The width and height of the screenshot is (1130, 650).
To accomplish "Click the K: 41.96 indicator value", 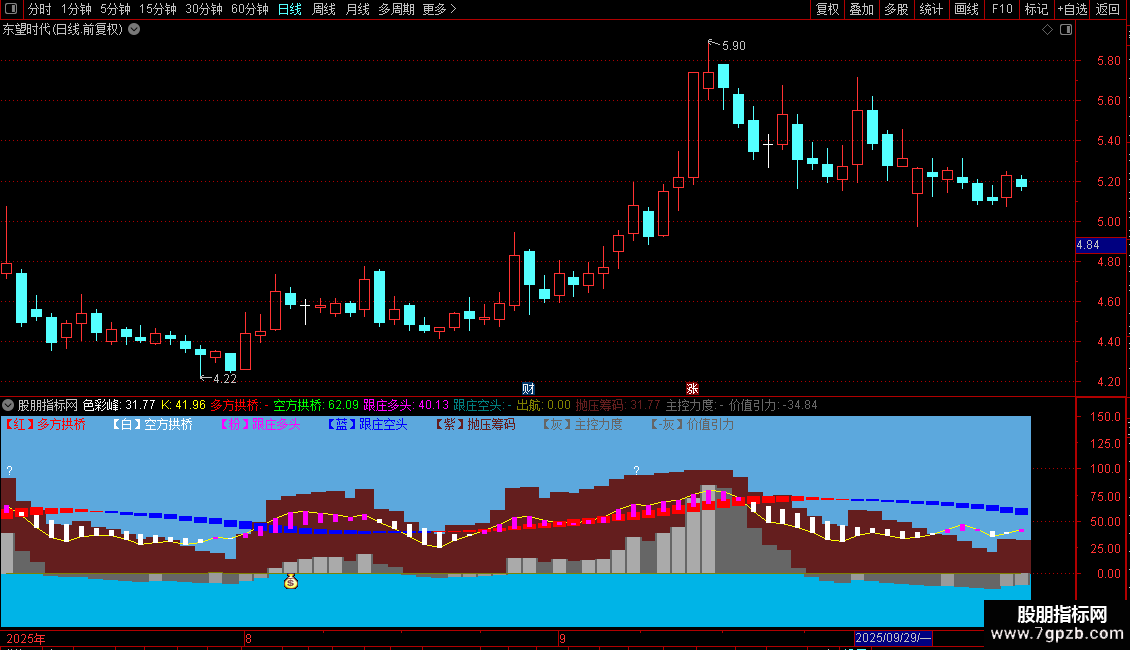I will pos(183,405).
